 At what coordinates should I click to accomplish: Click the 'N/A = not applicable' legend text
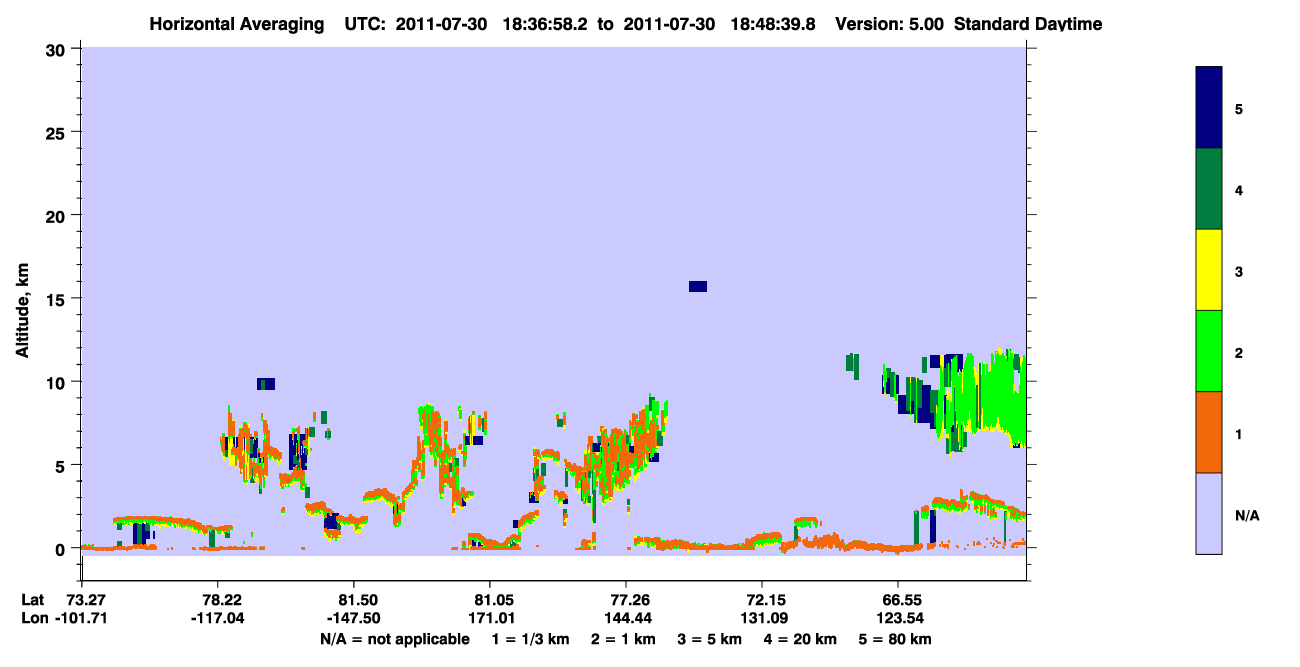coord(394,639)
